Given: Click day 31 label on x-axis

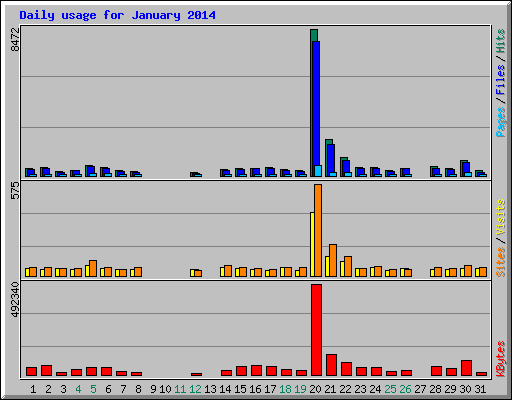Looking at the screenshot, I should 480,389.
